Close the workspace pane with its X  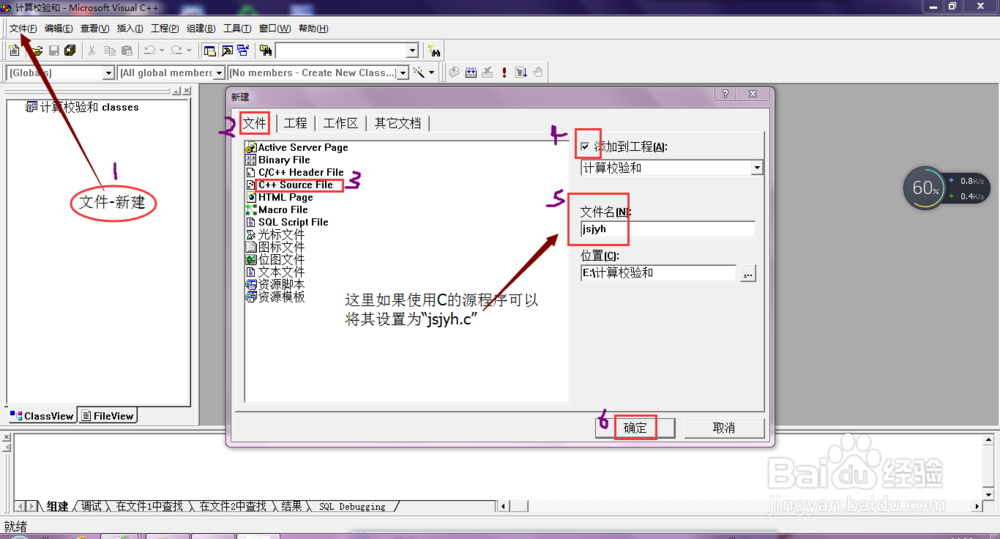tap(187, 91)
